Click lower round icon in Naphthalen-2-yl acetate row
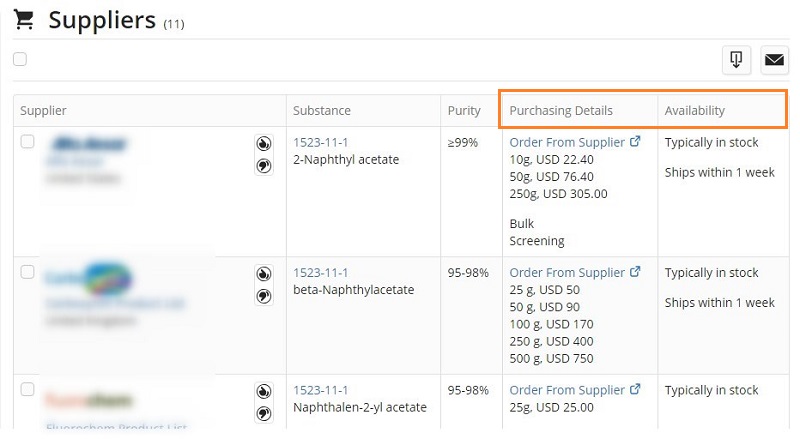 pos(264,413)
